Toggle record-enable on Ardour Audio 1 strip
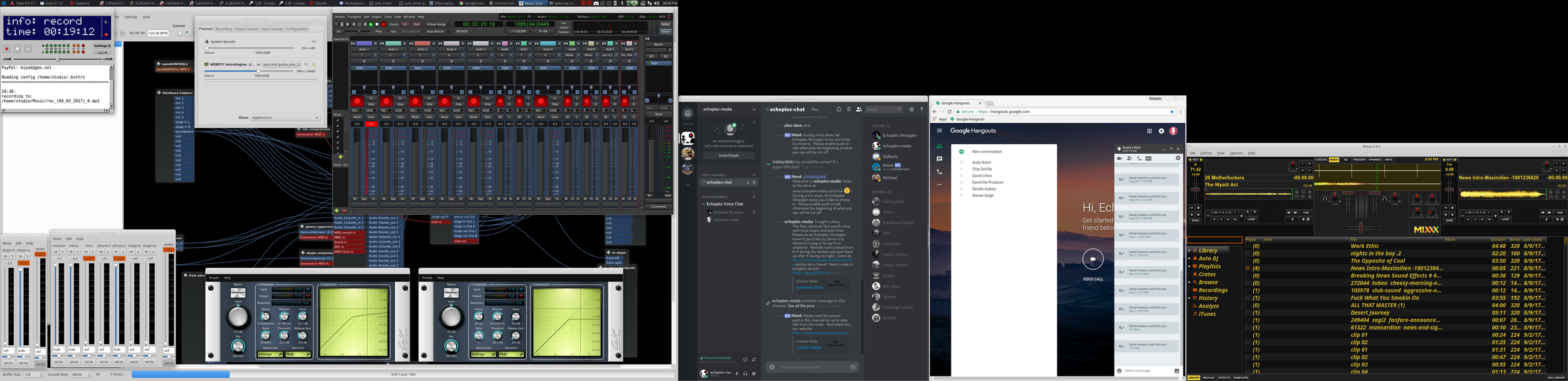1568x381 pixels. [357, 102]
